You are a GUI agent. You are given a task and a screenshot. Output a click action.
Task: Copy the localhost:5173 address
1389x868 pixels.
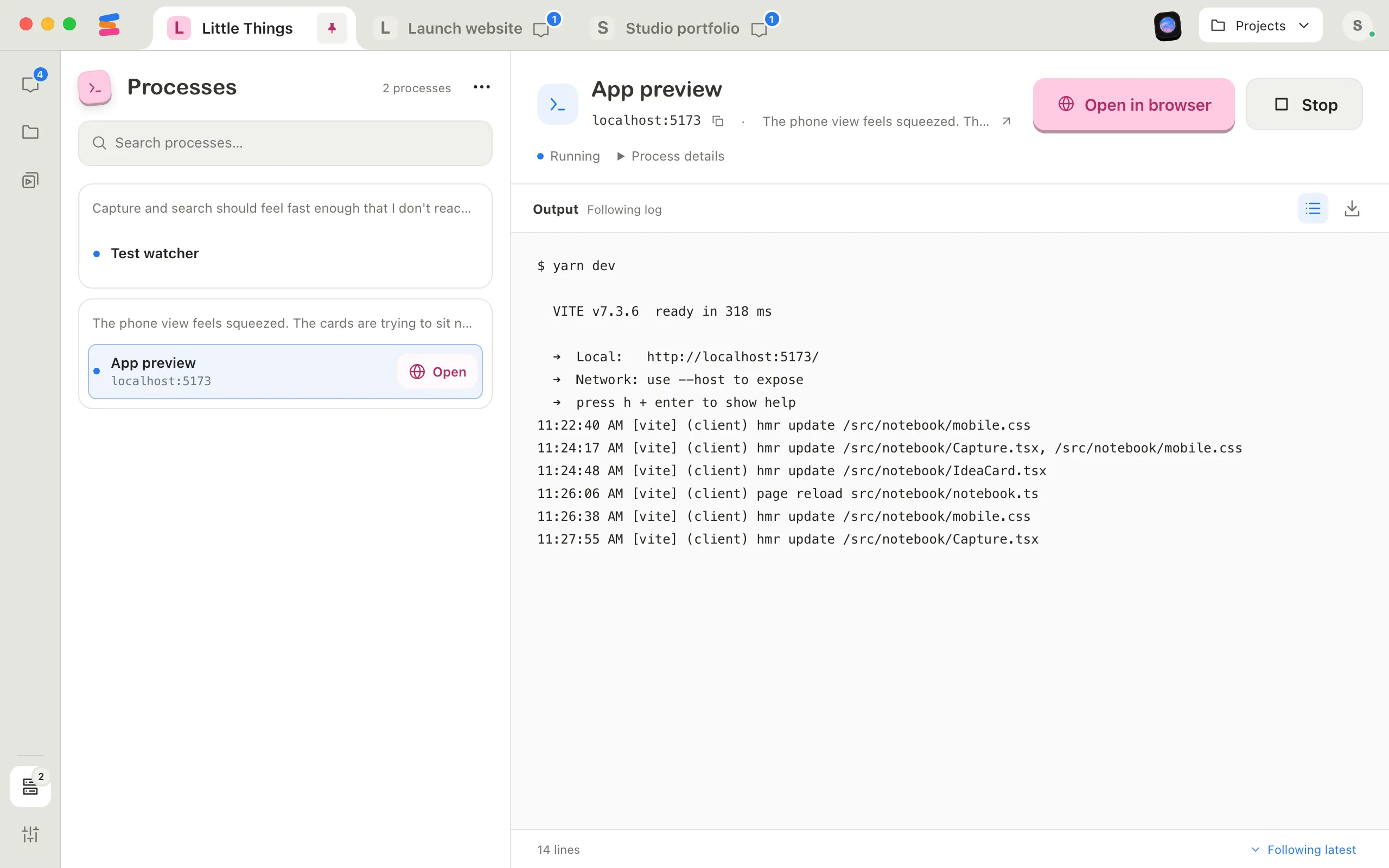coord(717,120)
